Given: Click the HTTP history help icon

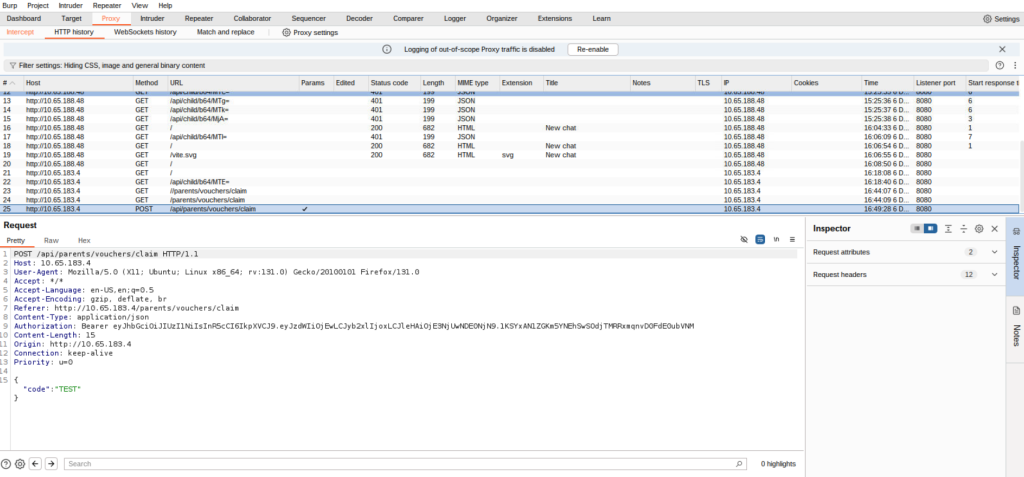Looking at the screenshot, I should pos(999,64).
